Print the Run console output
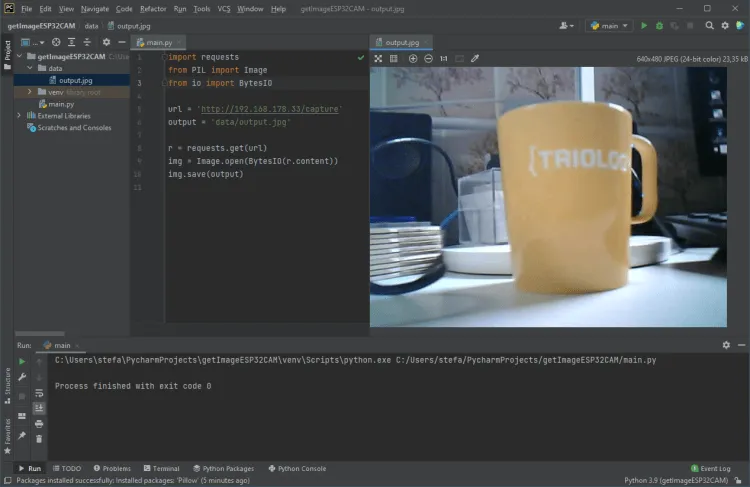 [x=39, y=424]
